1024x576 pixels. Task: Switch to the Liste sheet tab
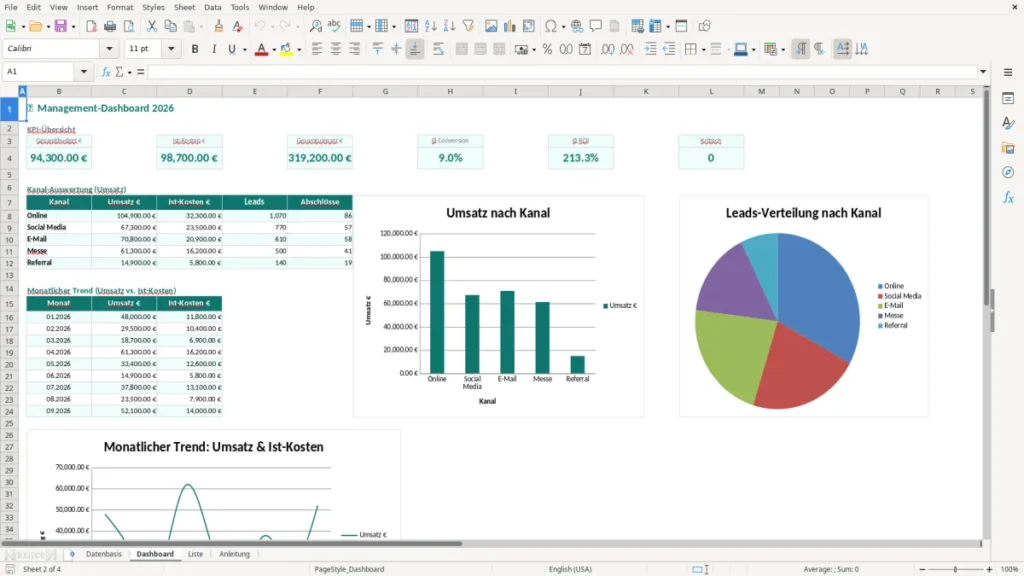[x=195, y=554]
